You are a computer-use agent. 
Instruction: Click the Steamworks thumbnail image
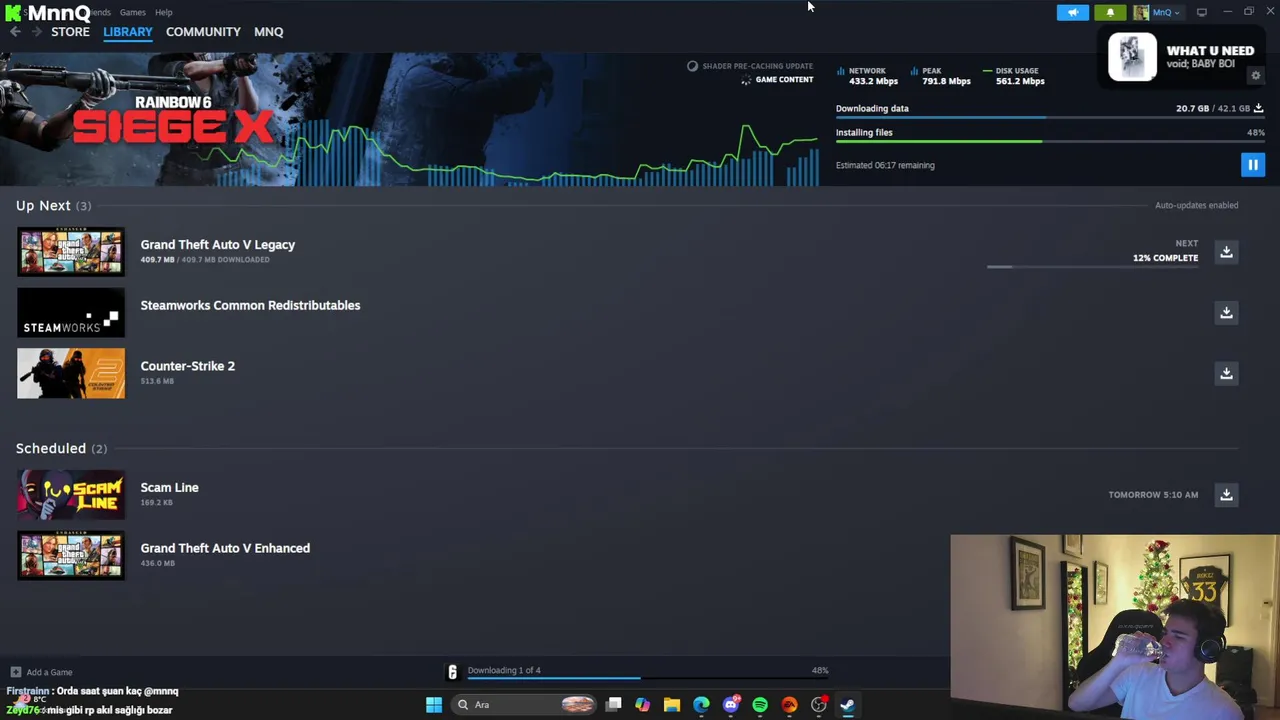tap(71, 312)
